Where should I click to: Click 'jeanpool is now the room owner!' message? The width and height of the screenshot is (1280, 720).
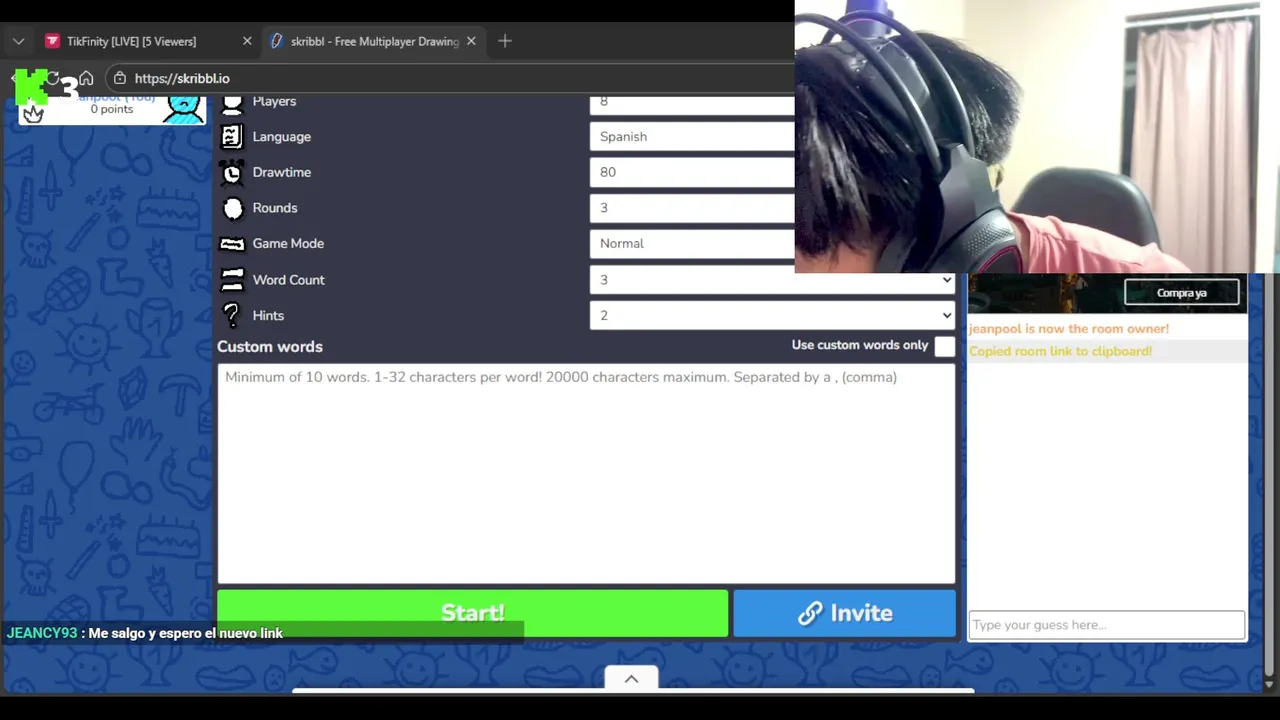[1069, 328]
